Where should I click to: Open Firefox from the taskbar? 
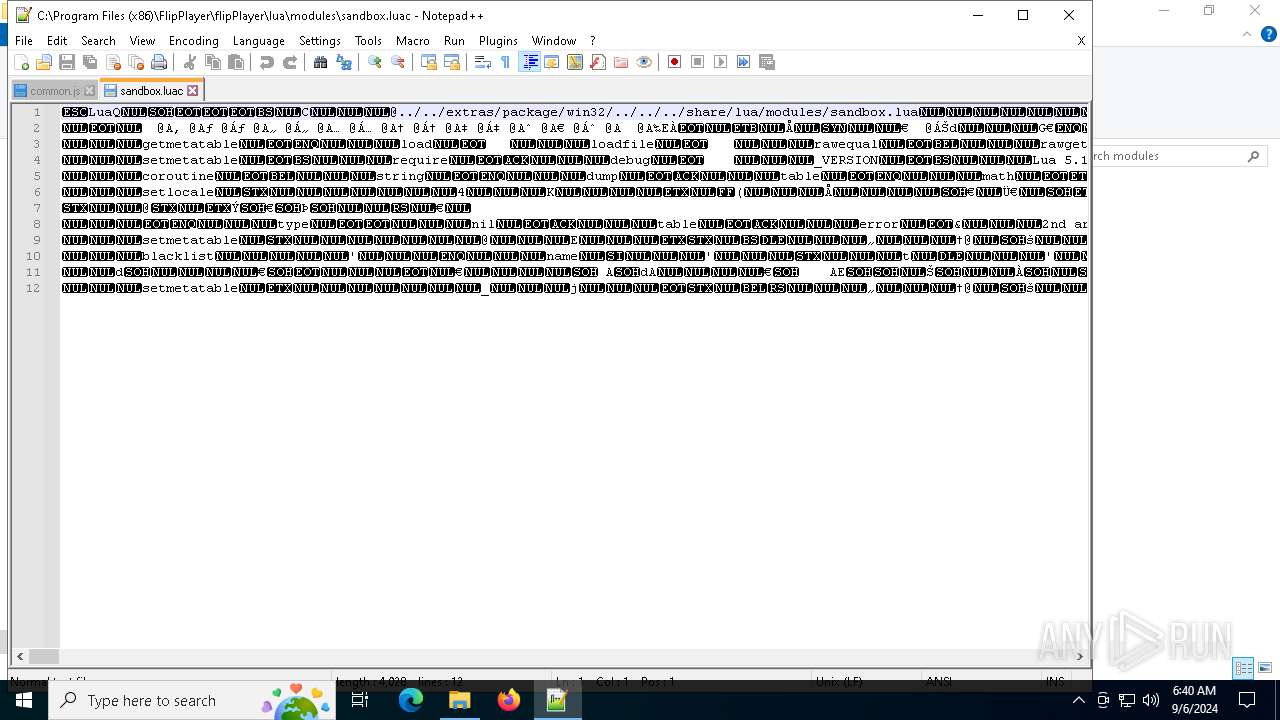tap(508, 700)
